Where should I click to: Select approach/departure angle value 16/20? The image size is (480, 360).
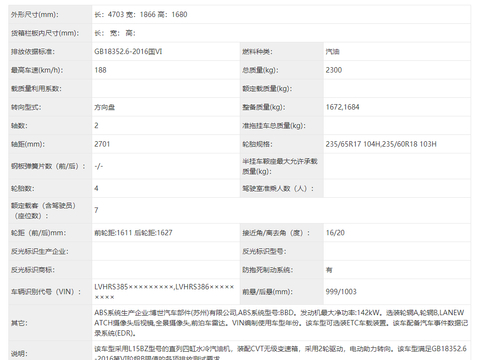coord(335,233)
